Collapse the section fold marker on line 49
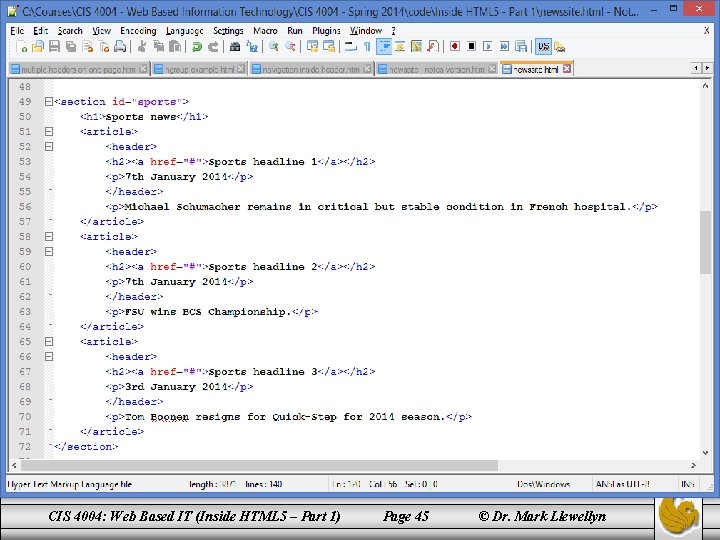This screenshot has width=720, height=540. click(x=49, y=101)
